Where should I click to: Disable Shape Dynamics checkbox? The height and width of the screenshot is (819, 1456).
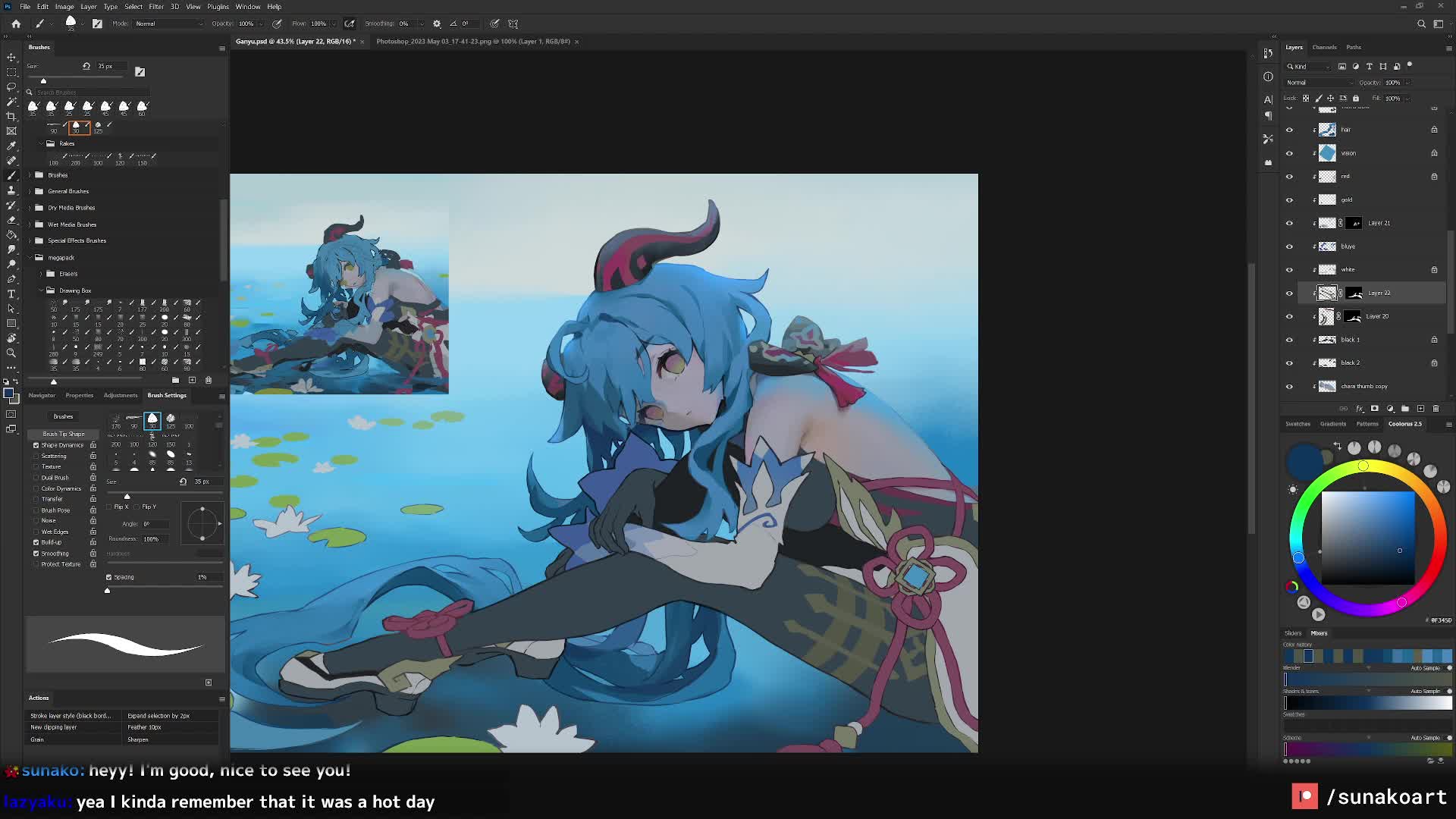click(x=36, y=445)
